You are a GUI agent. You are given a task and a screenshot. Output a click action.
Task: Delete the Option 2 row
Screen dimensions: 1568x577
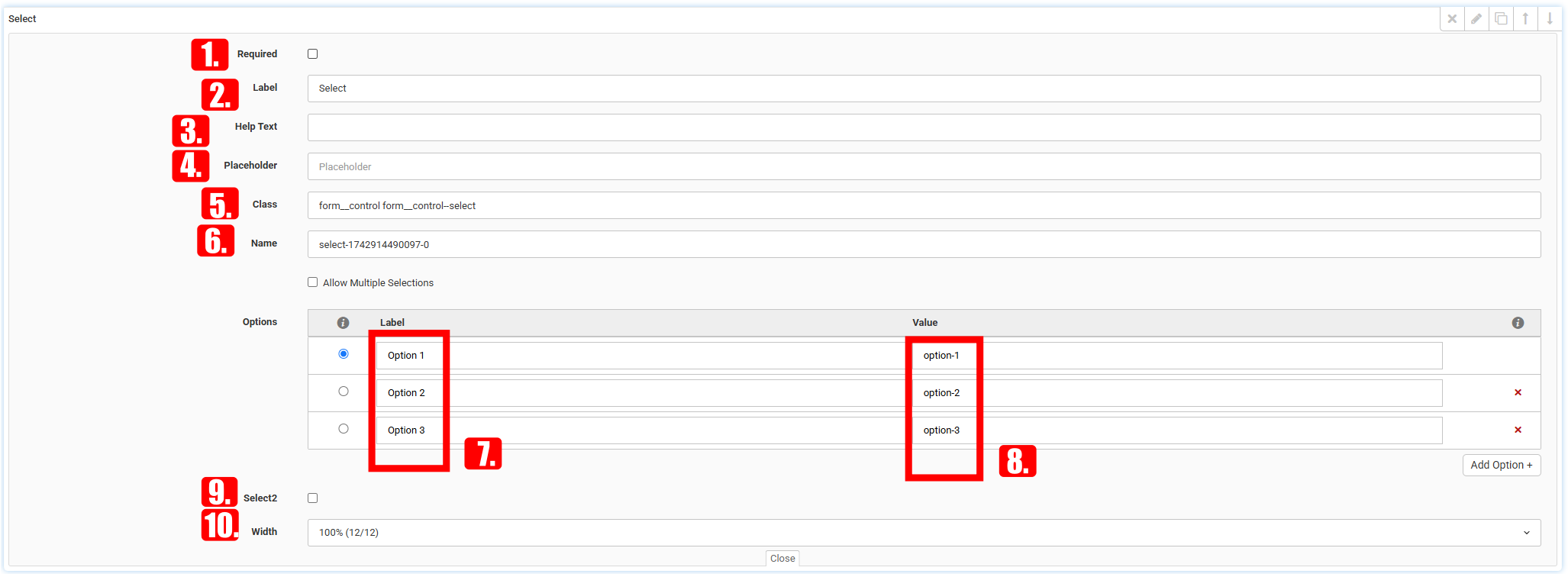click(x=1518, y=392)
